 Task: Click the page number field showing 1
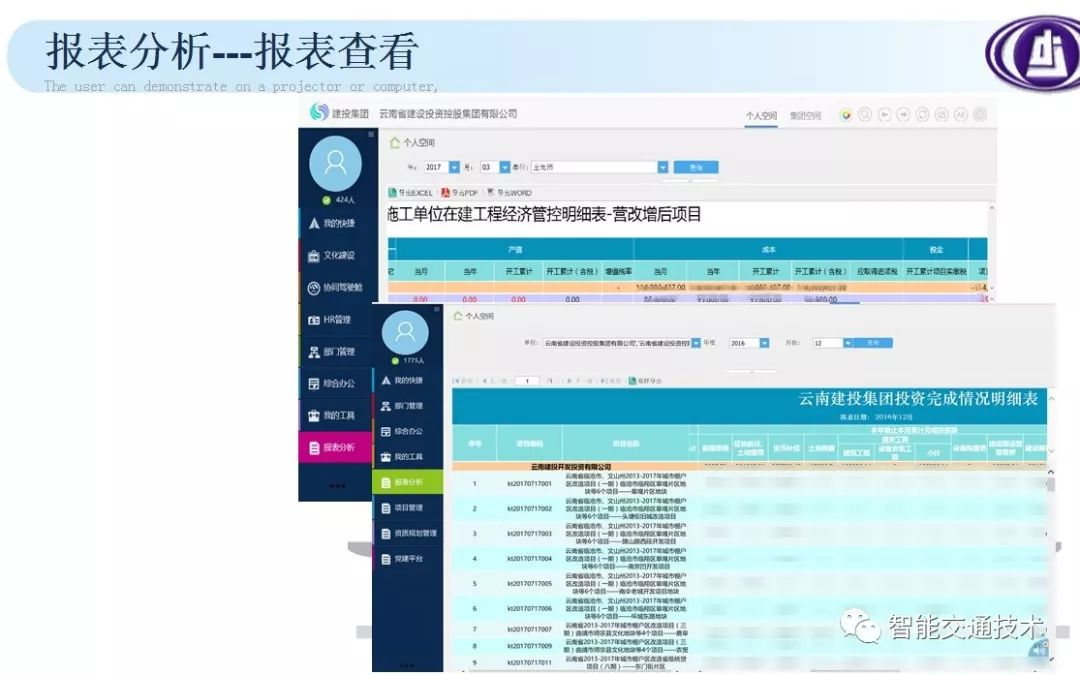(x=527, y=381)
